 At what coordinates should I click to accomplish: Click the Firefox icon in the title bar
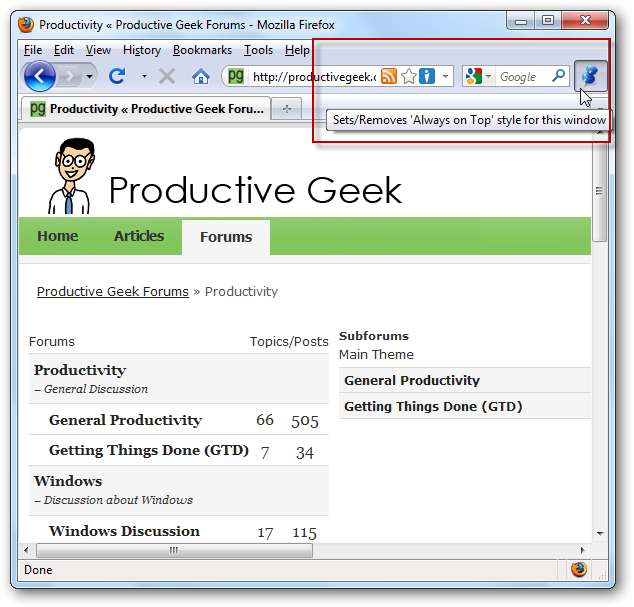point(26,25)
